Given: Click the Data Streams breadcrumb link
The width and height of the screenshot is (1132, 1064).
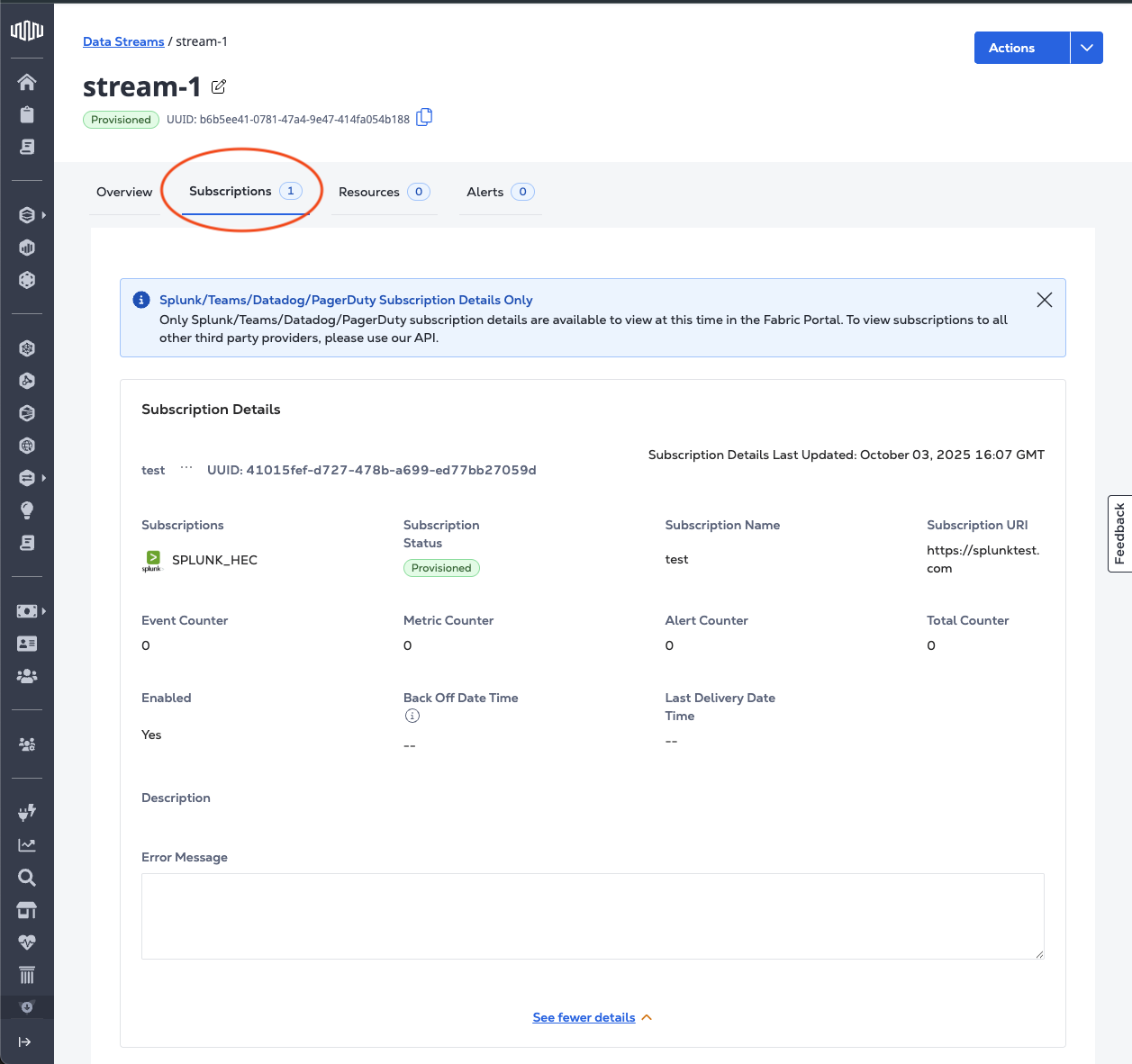Looking at the screenshot, I should coord(123,41).
